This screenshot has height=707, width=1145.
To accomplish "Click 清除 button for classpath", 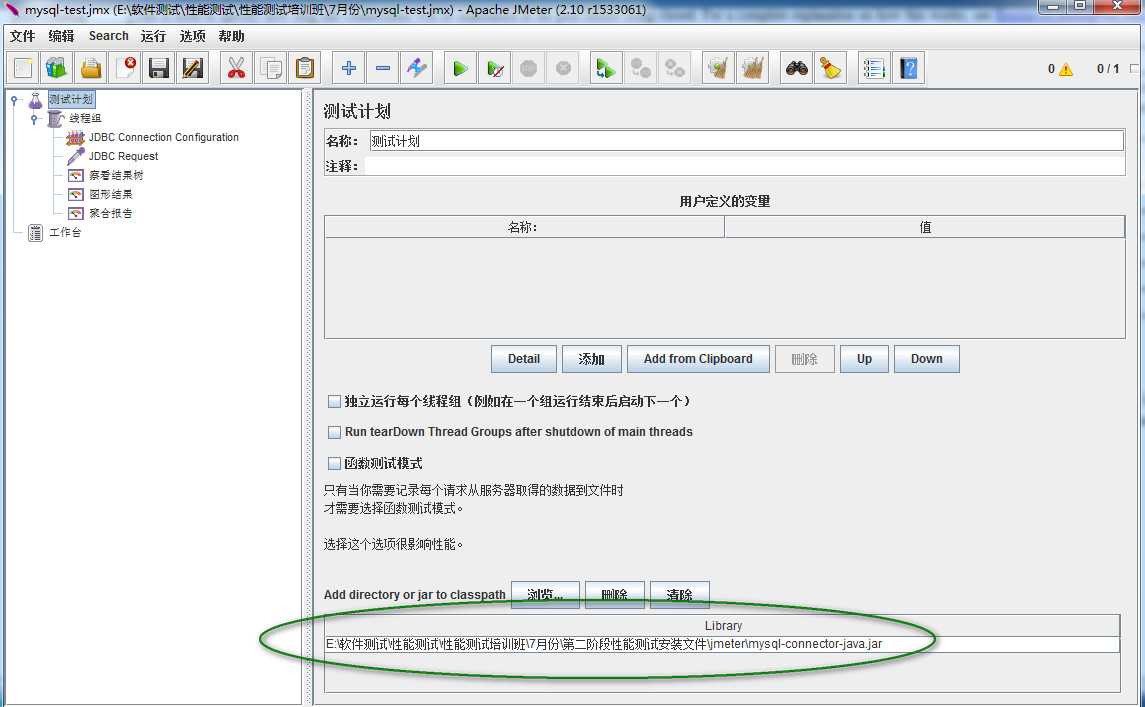I will (x=679, y=595).
